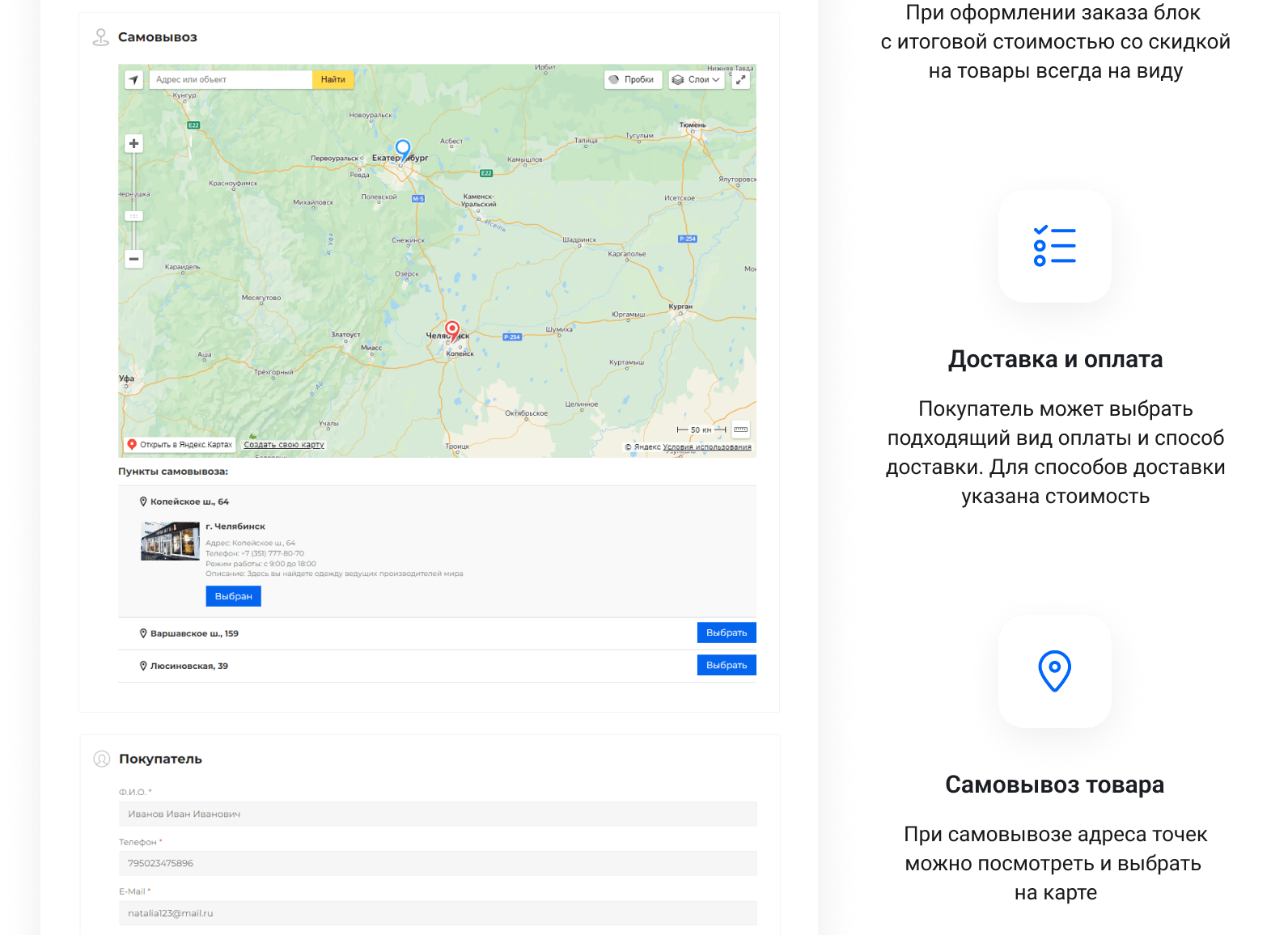
Task: Toggle the Пробки traffic layer
Action: pyautogui.click(x=633, y=79)
